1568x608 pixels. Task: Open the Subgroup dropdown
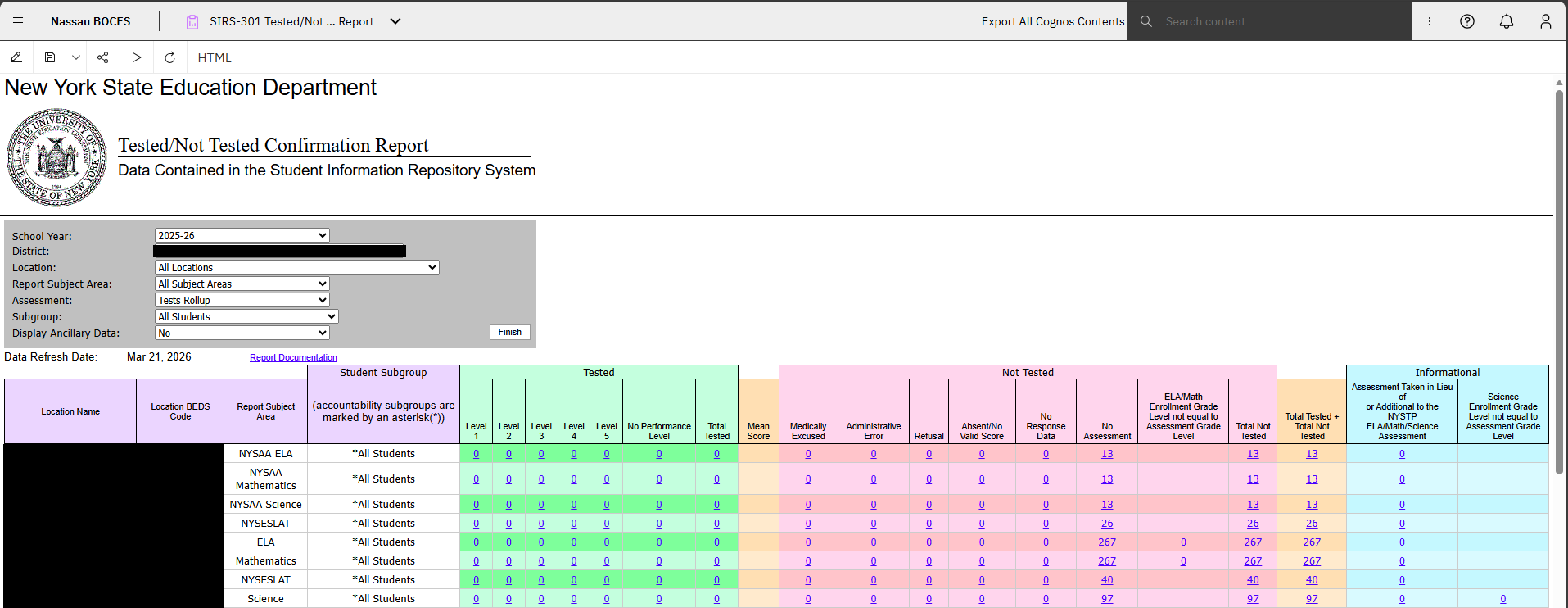pyautogui.click(x=246, y=316)
